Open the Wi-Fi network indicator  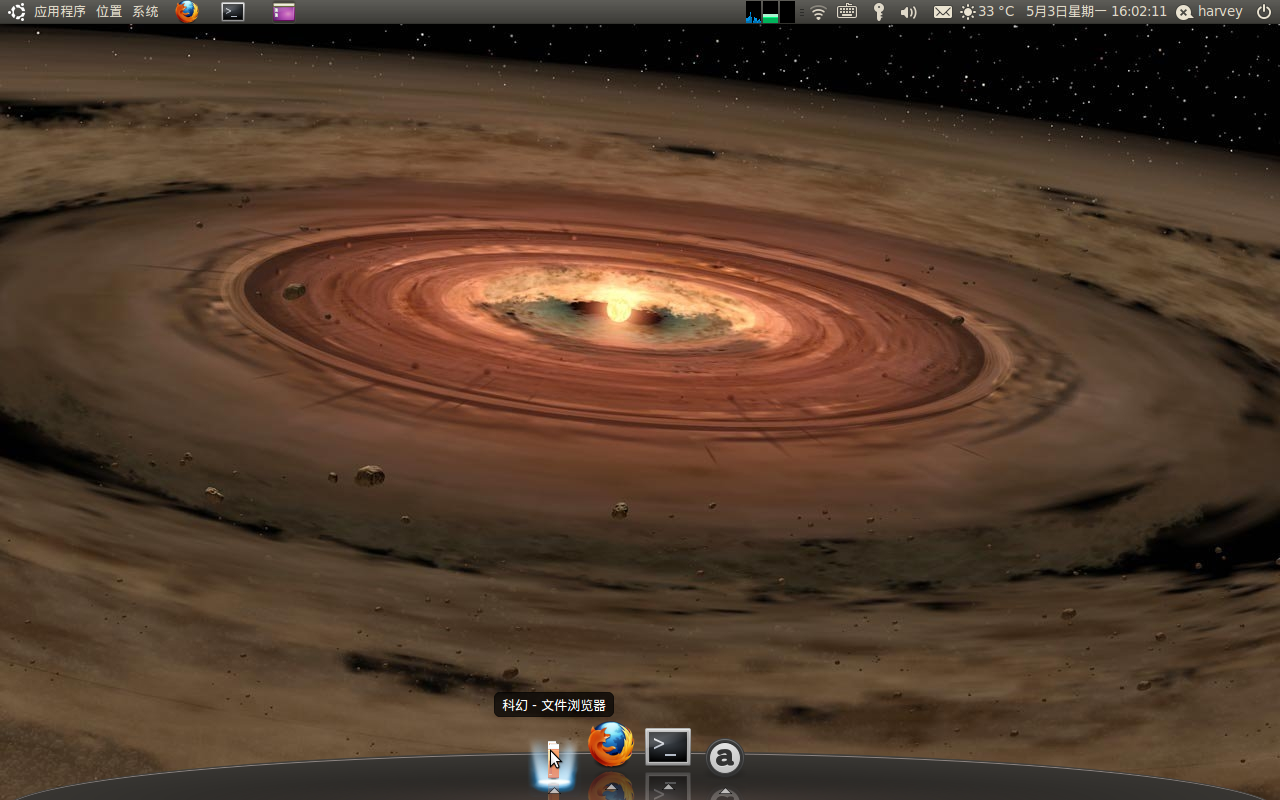coord(819,12)
